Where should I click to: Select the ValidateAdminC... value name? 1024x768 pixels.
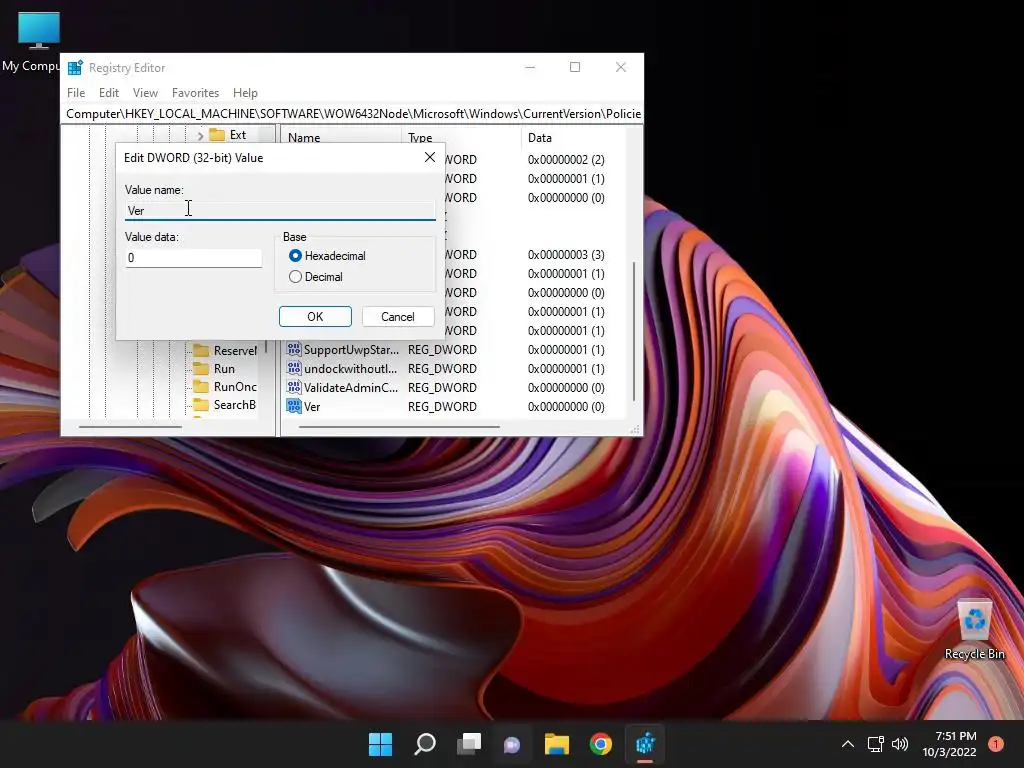point(351,388)
